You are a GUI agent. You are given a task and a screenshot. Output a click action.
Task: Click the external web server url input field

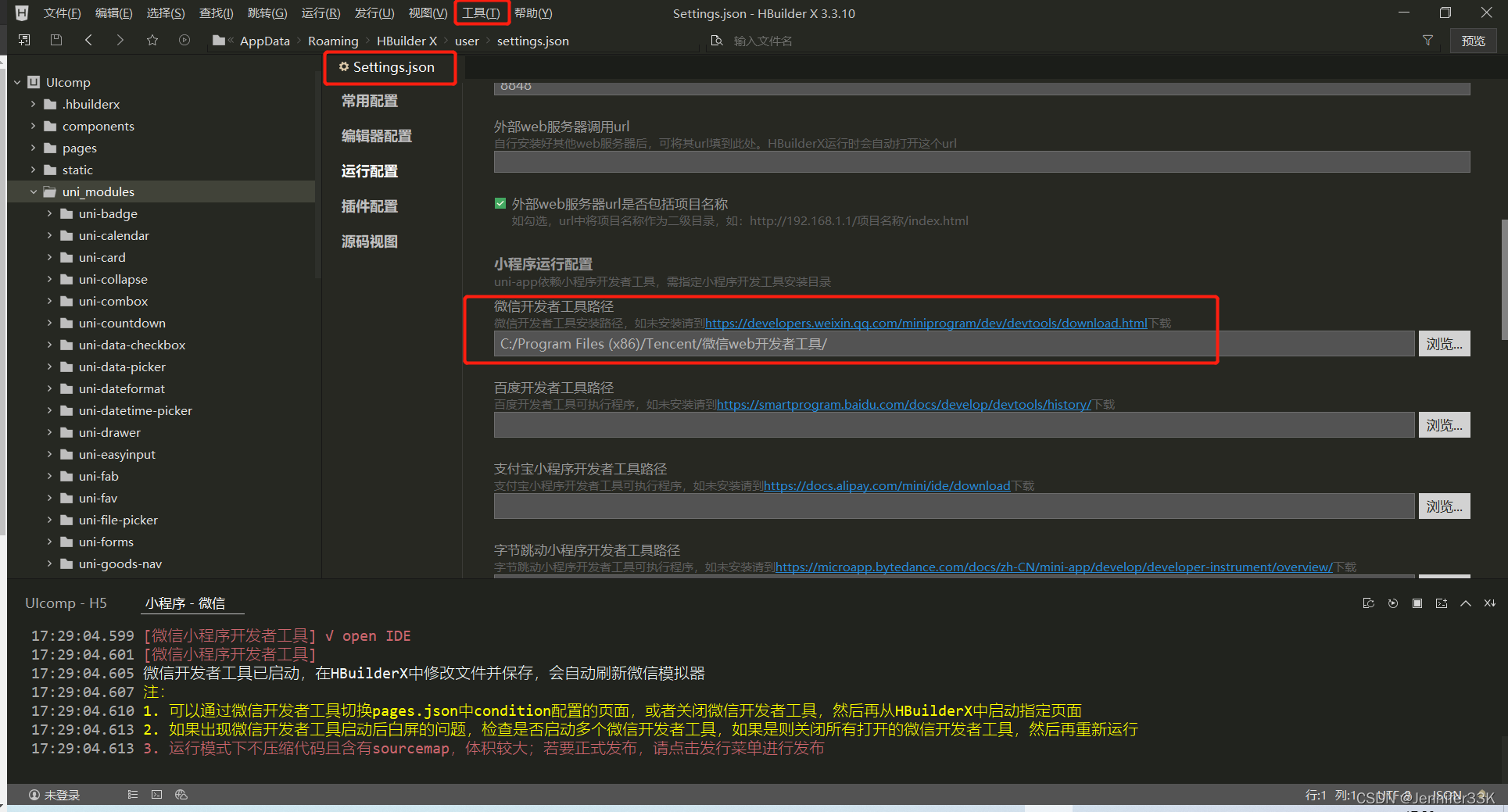pos(982,162)
